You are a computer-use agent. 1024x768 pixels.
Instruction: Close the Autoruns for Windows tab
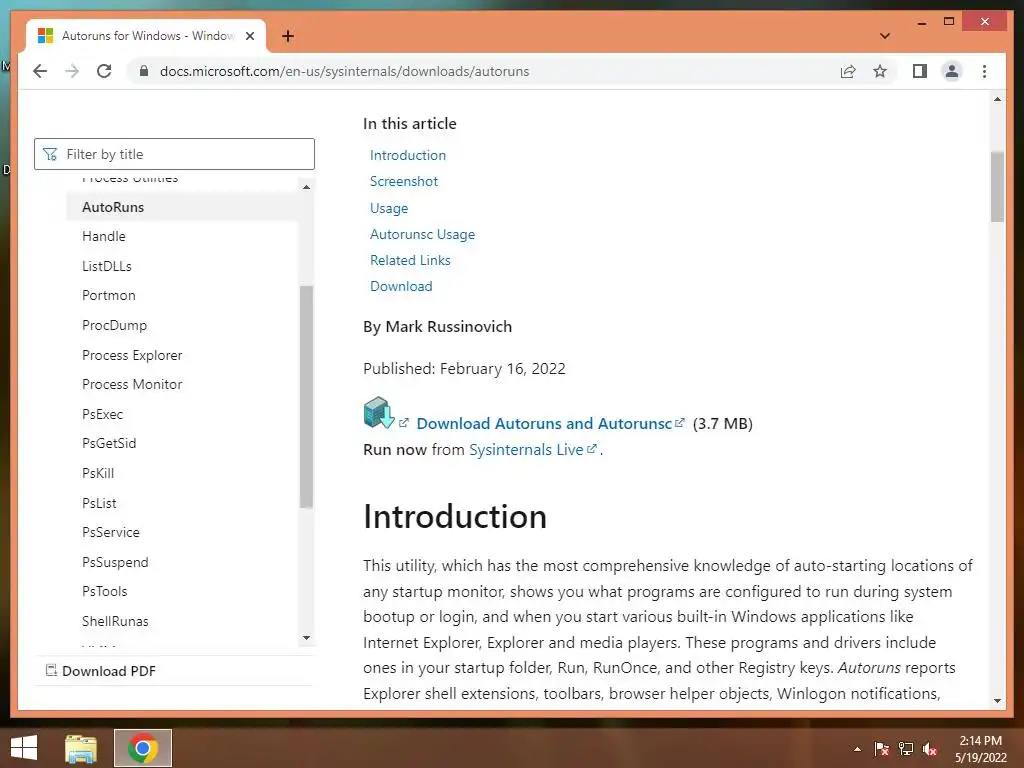(x=249, y=36)
